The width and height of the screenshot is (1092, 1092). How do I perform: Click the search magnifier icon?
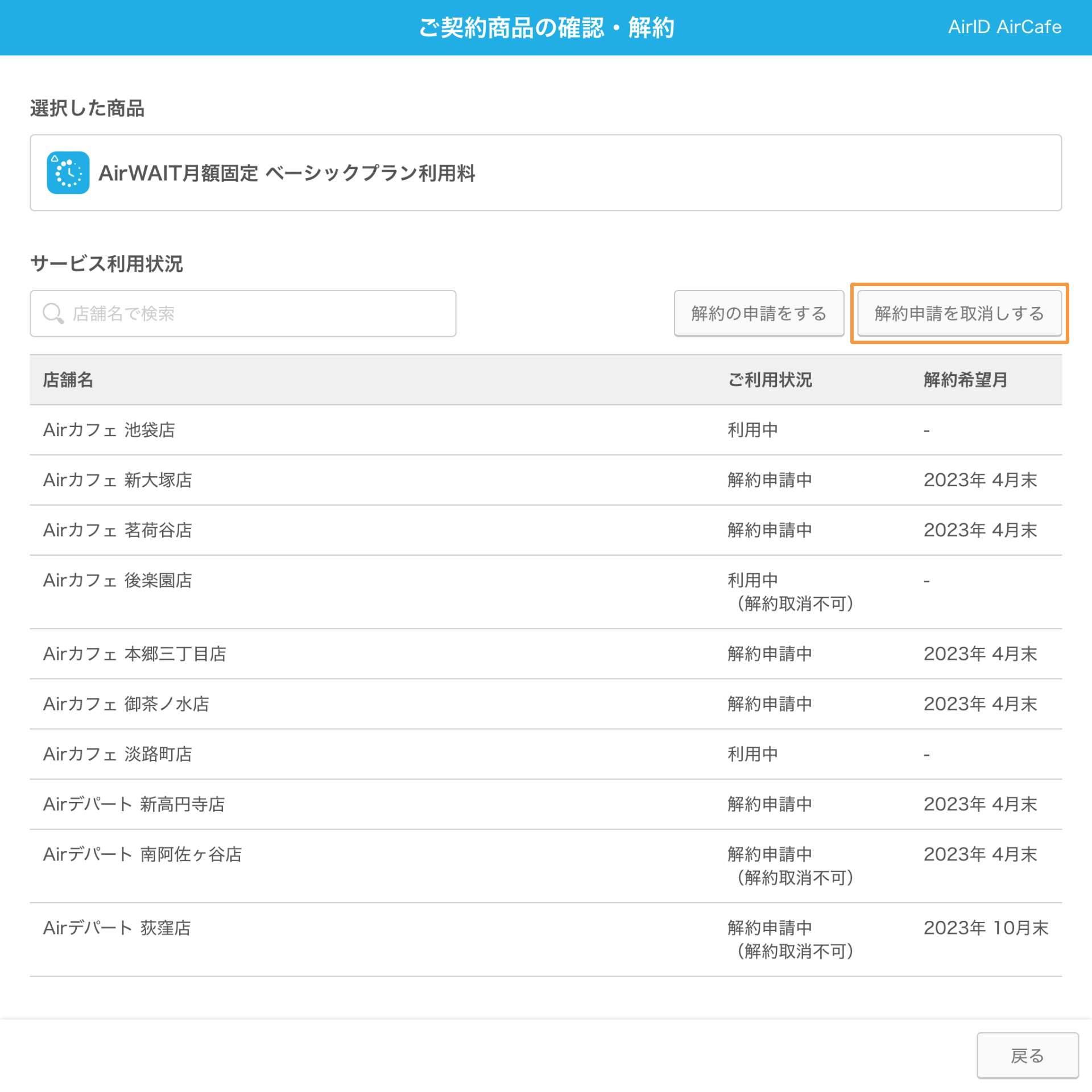coord(53,313)
